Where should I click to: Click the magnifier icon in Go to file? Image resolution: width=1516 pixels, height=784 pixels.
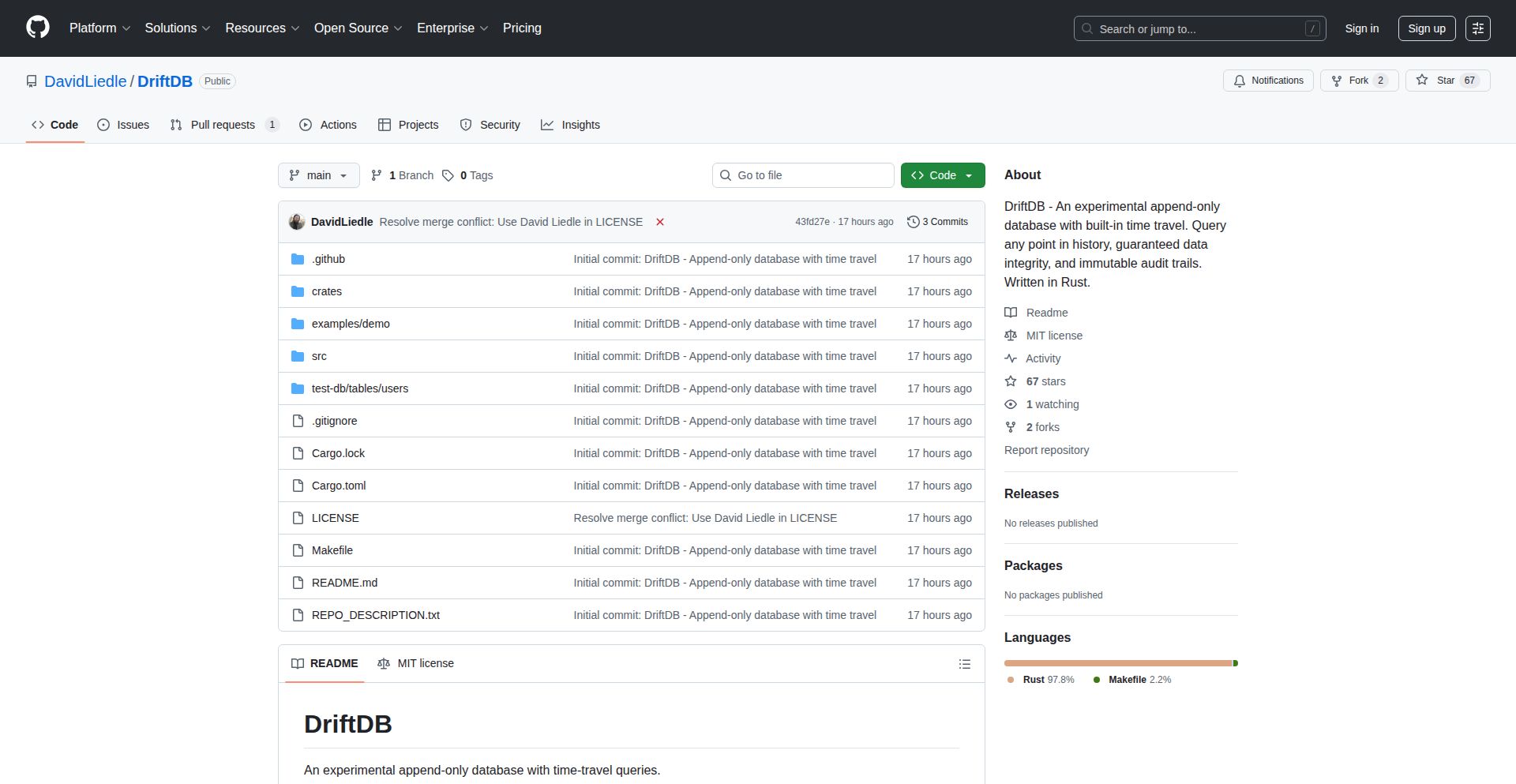pos(726,175)
